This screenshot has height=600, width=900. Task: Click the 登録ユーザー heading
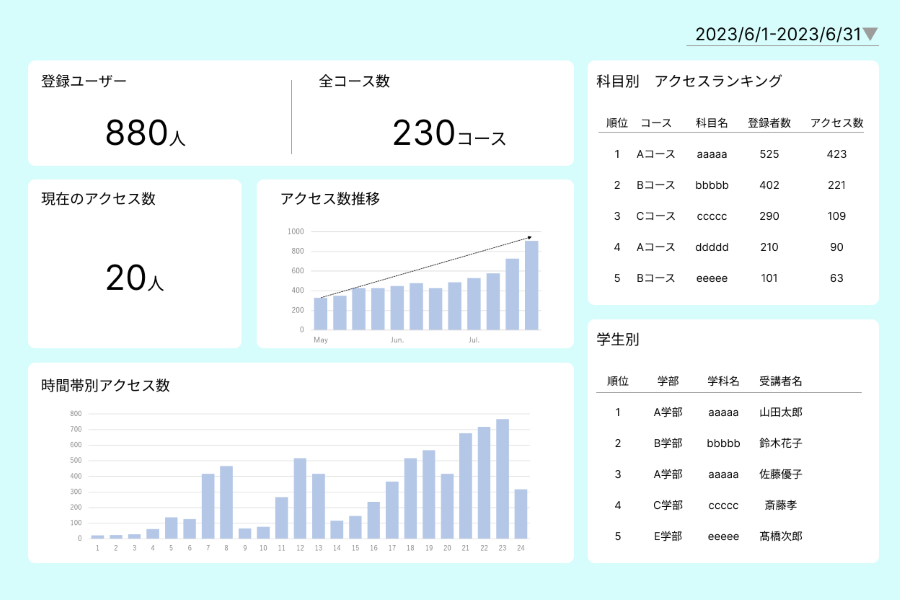[84, 81]
